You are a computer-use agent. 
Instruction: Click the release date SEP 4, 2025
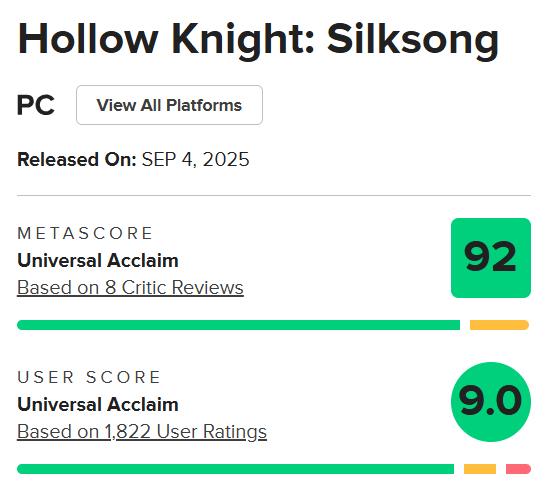point(195,160)
